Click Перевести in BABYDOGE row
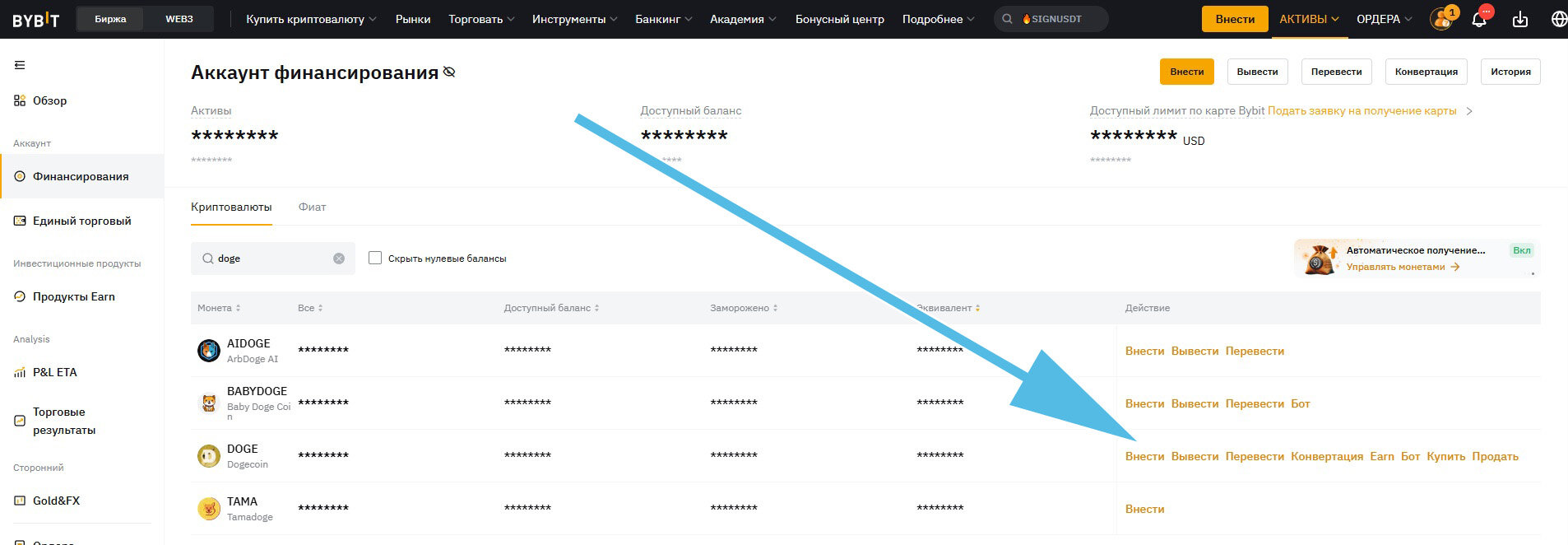 click(1255, 403)
